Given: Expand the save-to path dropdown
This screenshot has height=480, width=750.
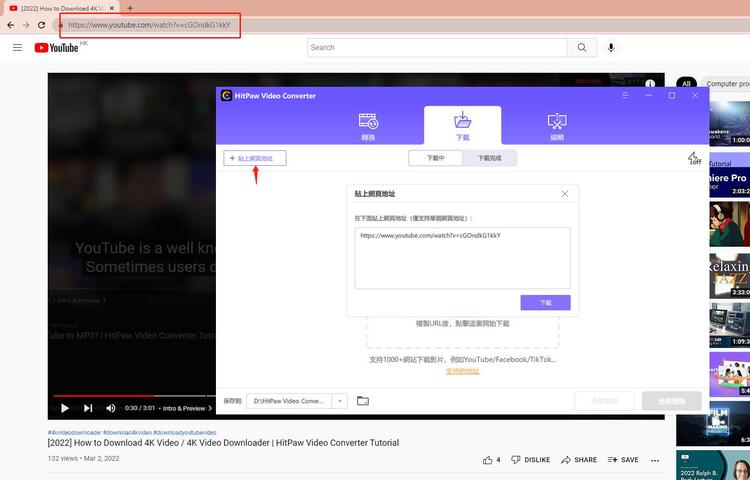Looking at the screenshot, I should [x=340, y=401].
